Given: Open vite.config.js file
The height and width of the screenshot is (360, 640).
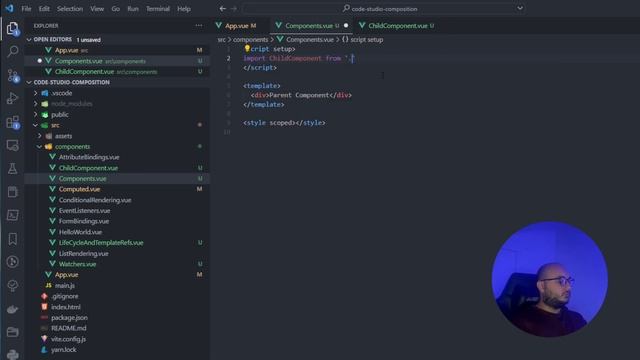Looking at the screenshot, I should (118, 339).
